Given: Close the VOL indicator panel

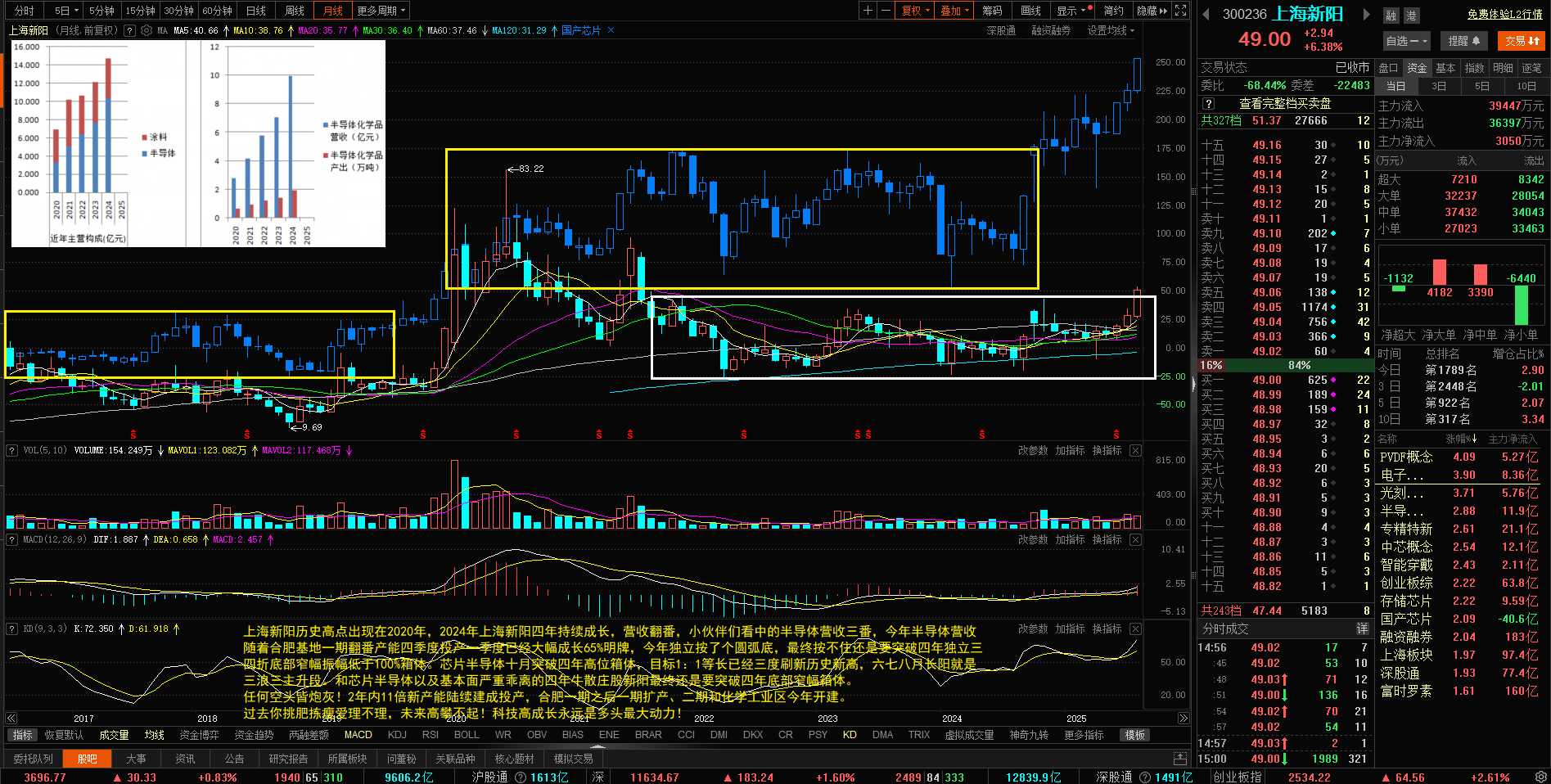Looking at the screenshot, I should coord(1135,450).
